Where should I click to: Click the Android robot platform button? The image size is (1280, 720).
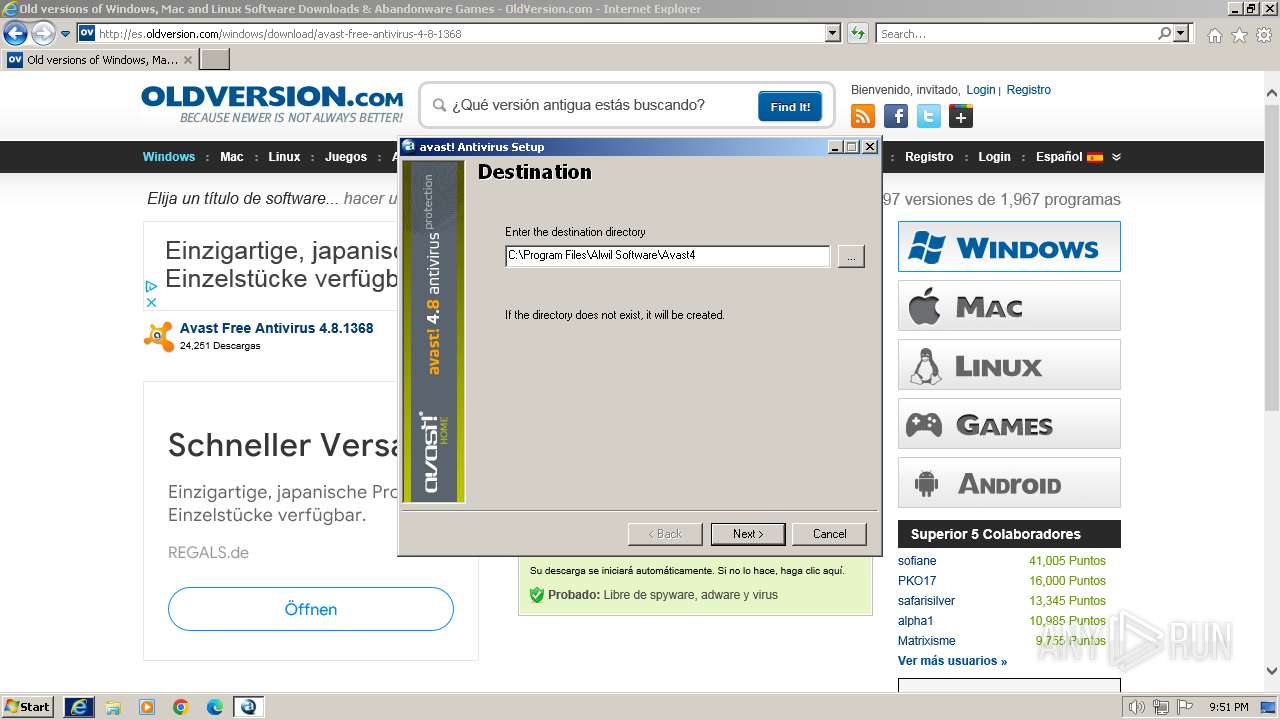click(x=1009, y=483)
